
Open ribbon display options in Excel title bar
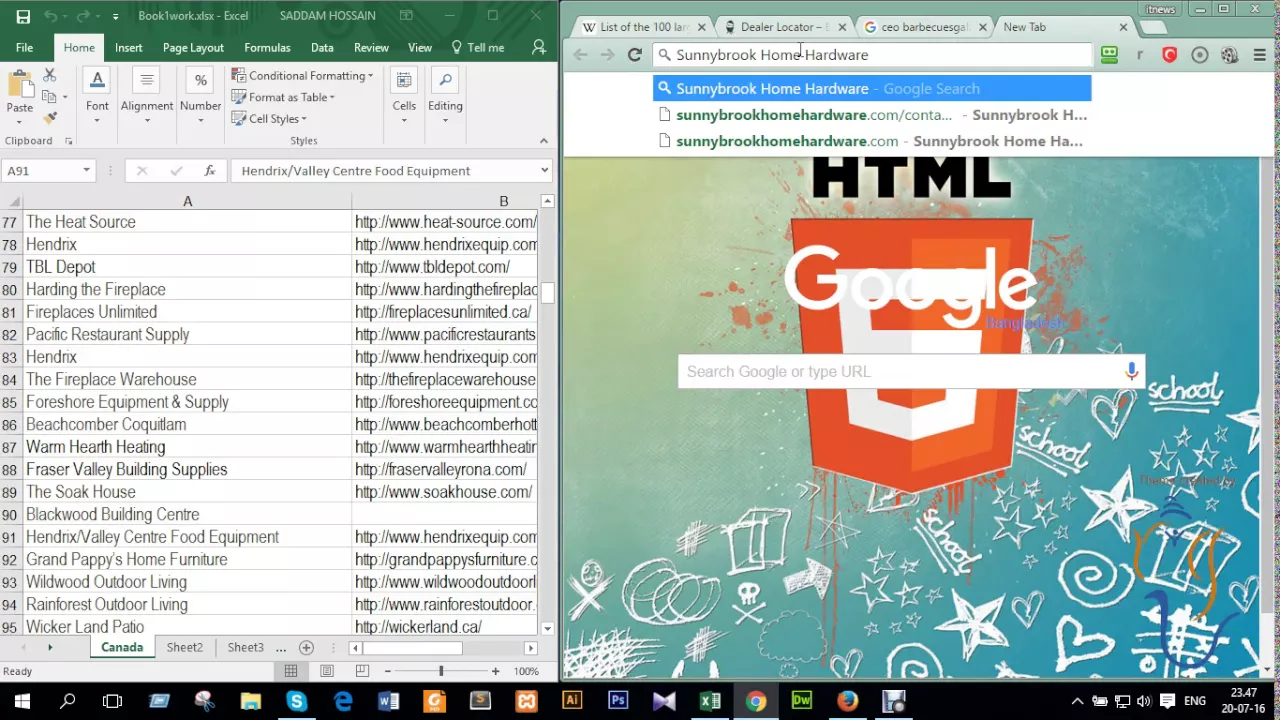click(x=406, y=16)
